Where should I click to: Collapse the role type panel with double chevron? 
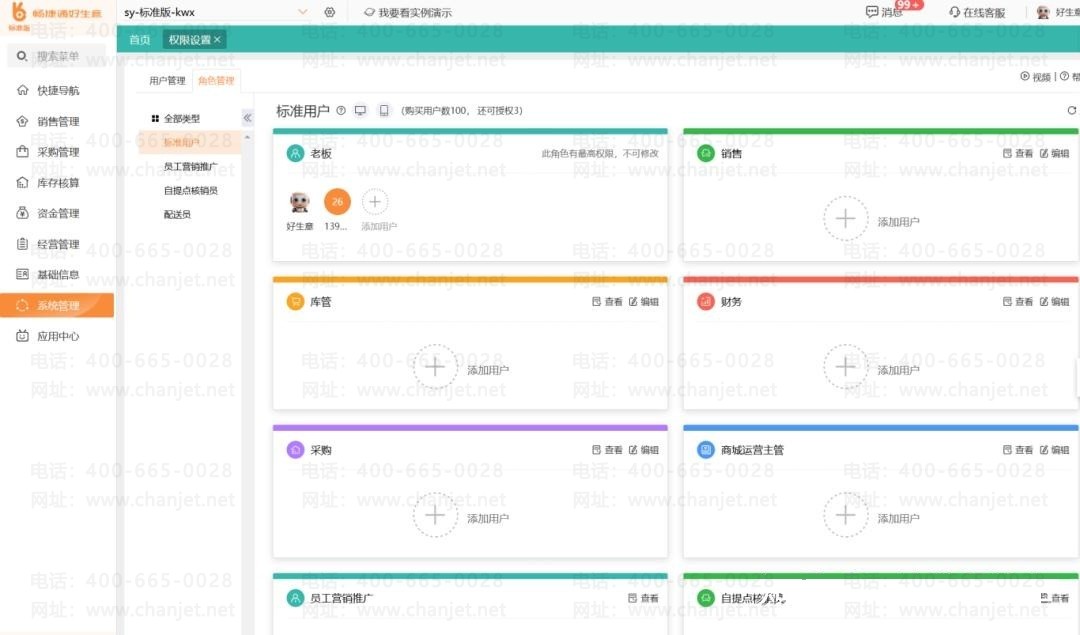point(247,118)
